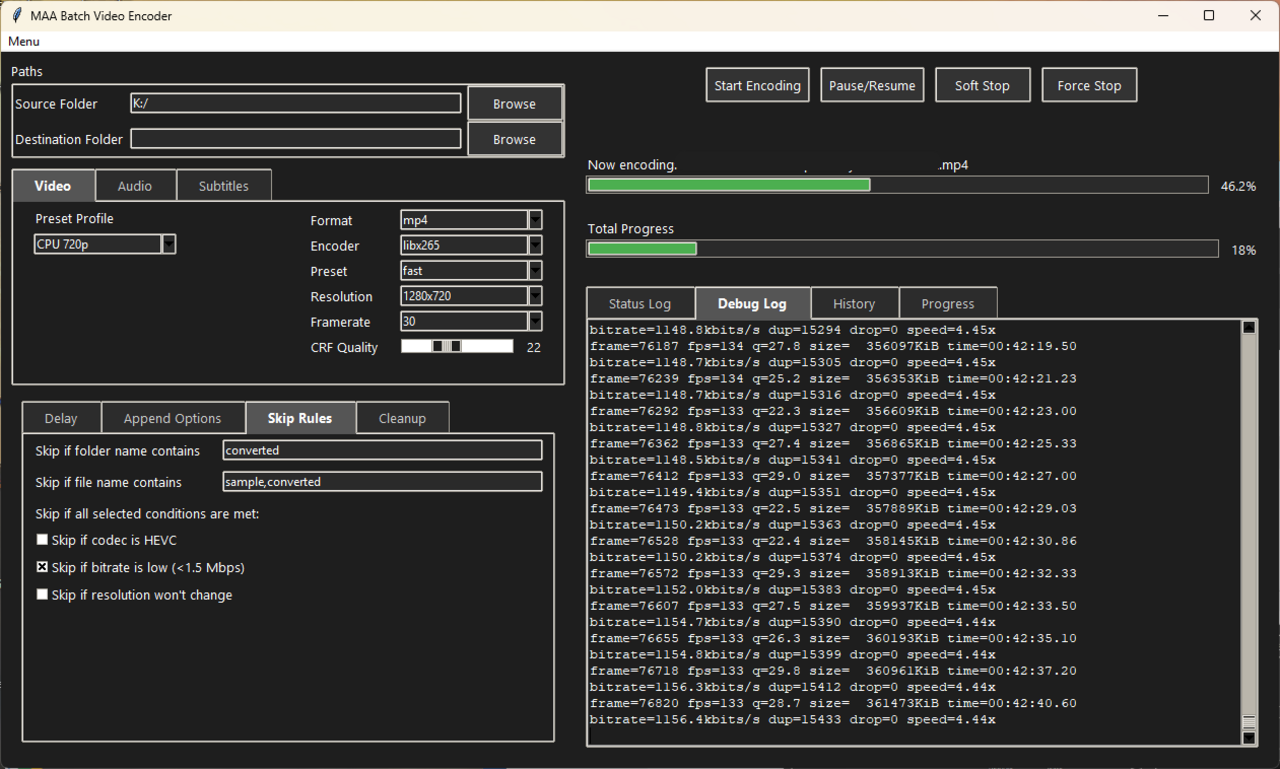Switch to the Video tab
This screenshot has height=769, width=1280.
click(53, 186)
